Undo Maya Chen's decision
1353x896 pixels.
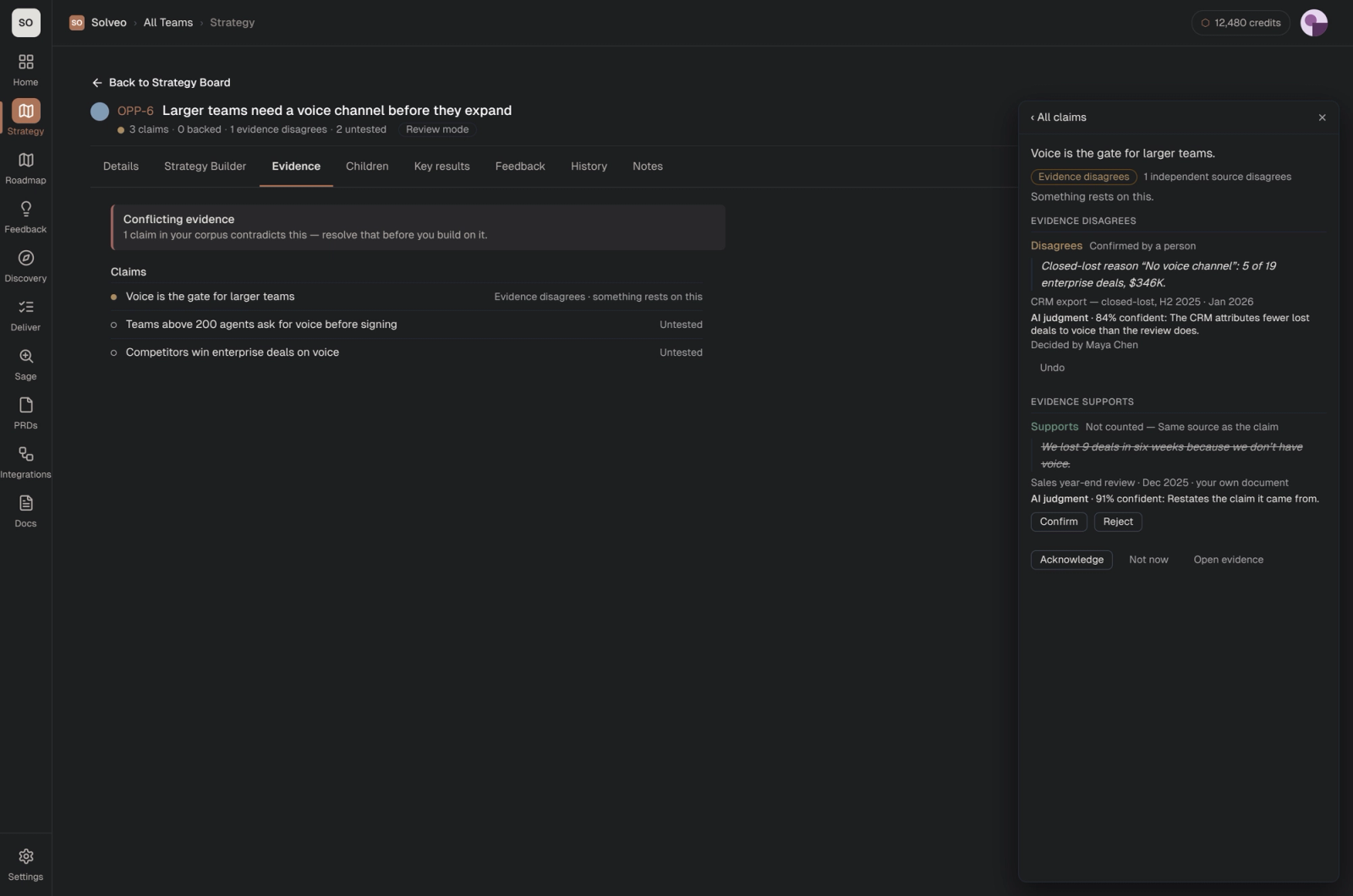1052,368
